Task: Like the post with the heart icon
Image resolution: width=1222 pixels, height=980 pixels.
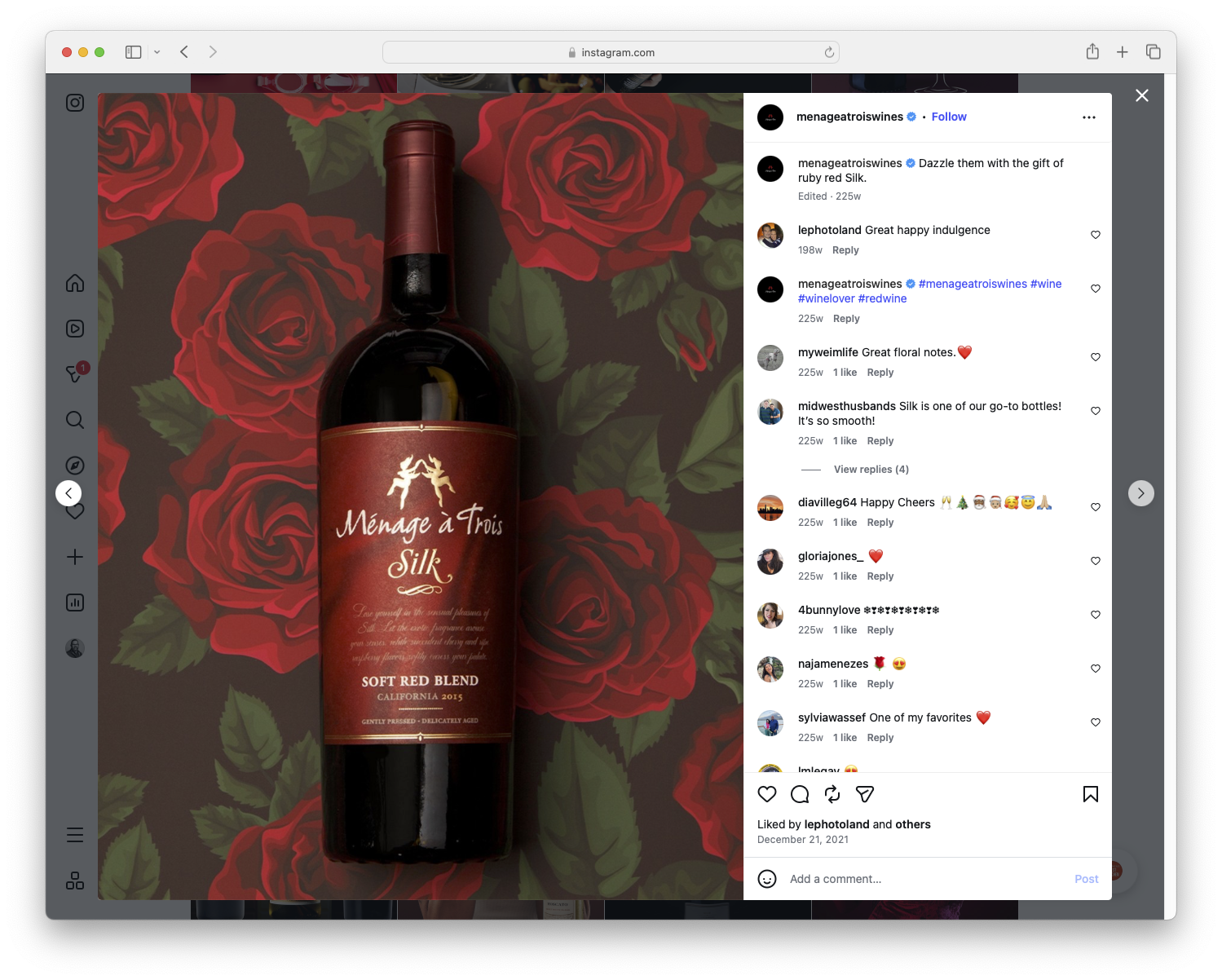Action: (765, 793)
